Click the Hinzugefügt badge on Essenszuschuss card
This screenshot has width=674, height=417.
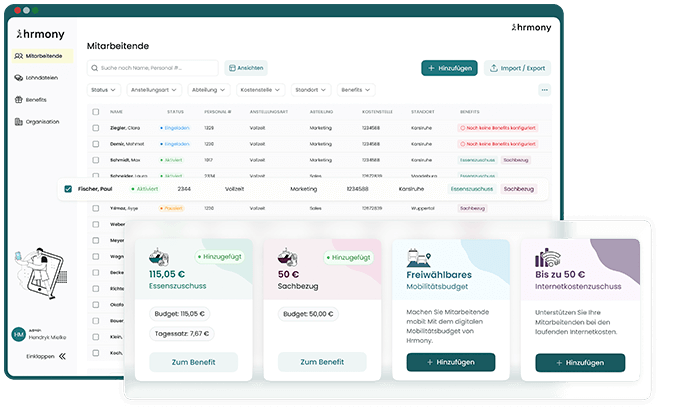pos(219,257)
